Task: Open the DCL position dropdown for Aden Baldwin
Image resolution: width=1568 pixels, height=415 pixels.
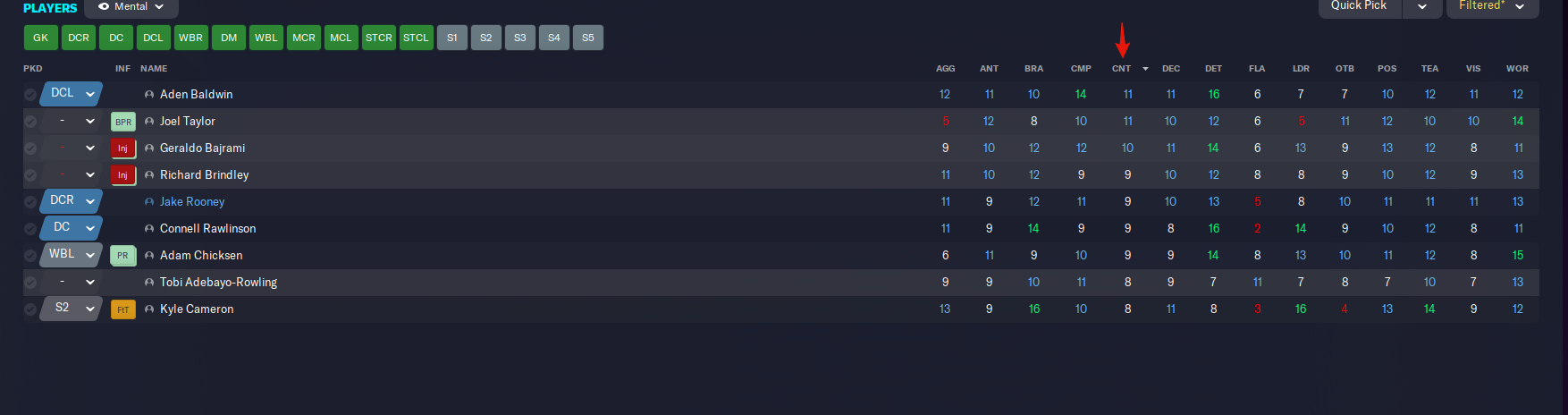Action: tap(90, 94)
